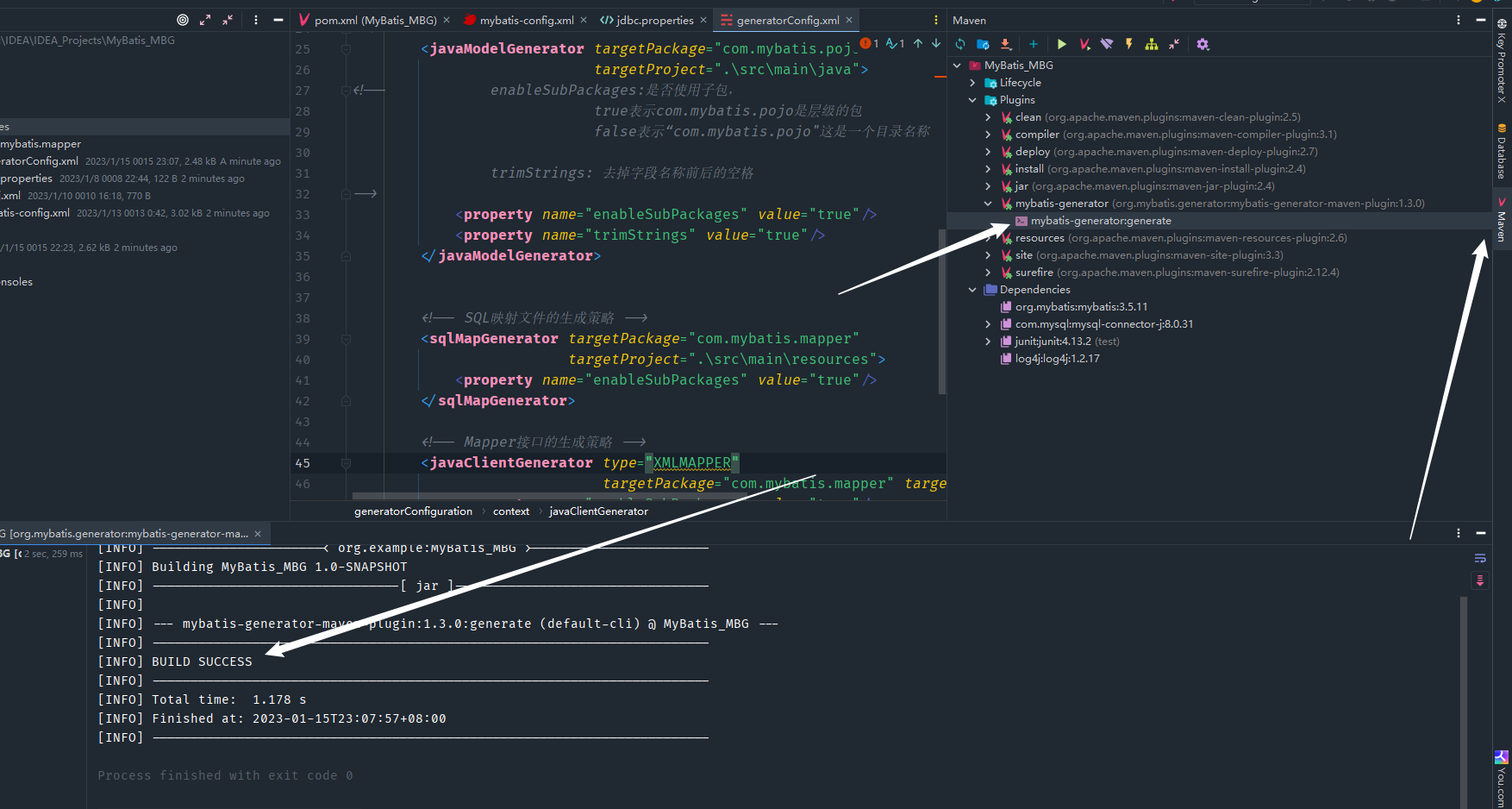Collapse the Dependencies node
This screenshot has width=1512, height=809.
coord(972,290)
